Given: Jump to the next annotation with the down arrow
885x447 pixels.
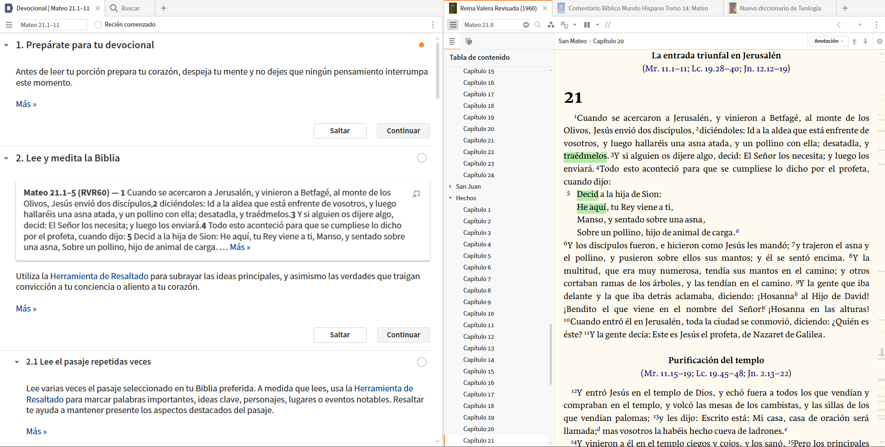Looking at the screenshot, I should (865, 41).
